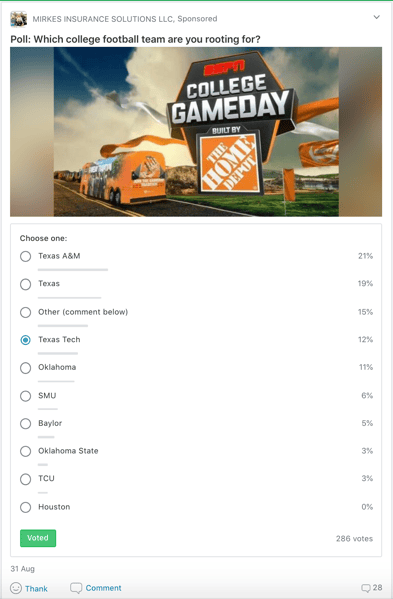
Task: Click the Mirkes Insurance Solutions avatar
Action: click(18, 19)
